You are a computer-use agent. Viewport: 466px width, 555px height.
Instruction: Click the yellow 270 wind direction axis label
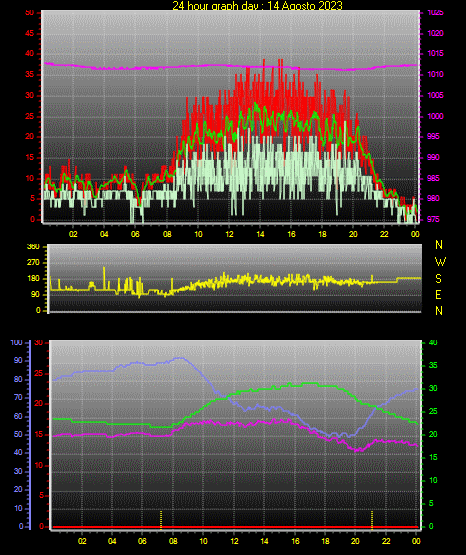pos(33,263)
